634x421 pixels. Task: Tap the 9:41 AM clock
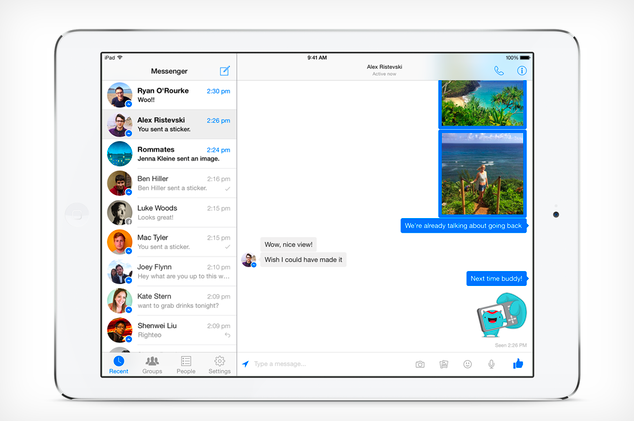point(317,58)
